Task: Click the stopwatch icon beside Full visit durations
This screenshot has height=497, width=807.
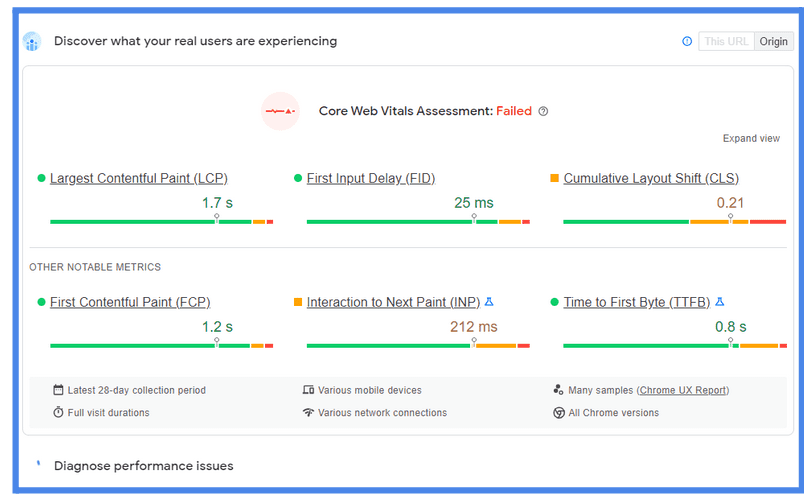Action: 58,412
